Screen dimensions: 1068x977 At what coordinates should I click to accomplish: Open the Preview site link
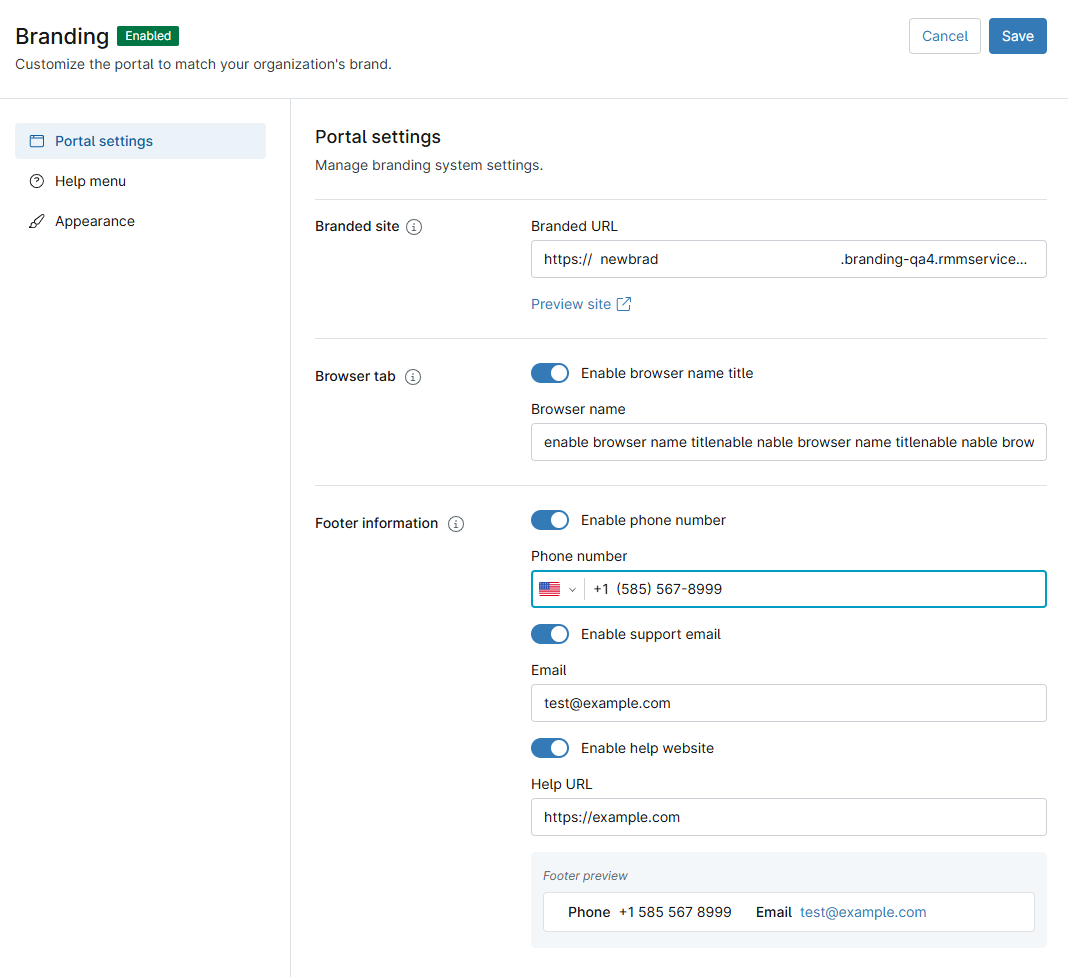[x=571, y=304]
